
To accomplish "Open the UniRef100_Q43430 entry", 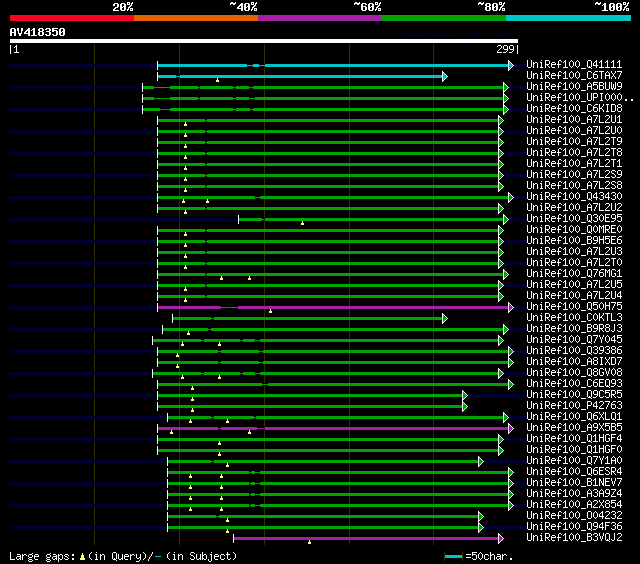I will (x=574, y=197).
